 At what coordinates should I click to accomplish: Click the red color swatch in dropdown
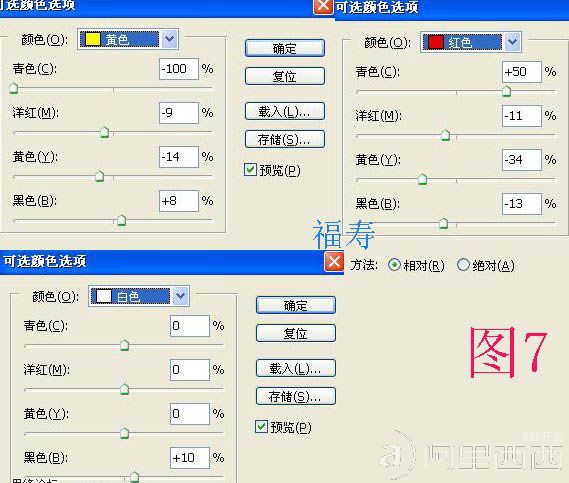[435, 42]
